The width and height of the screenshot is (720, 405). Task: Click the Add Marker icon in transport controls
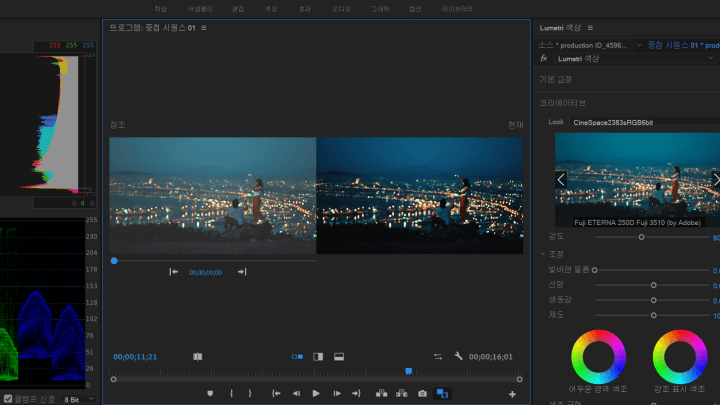[x=210, y=394]
